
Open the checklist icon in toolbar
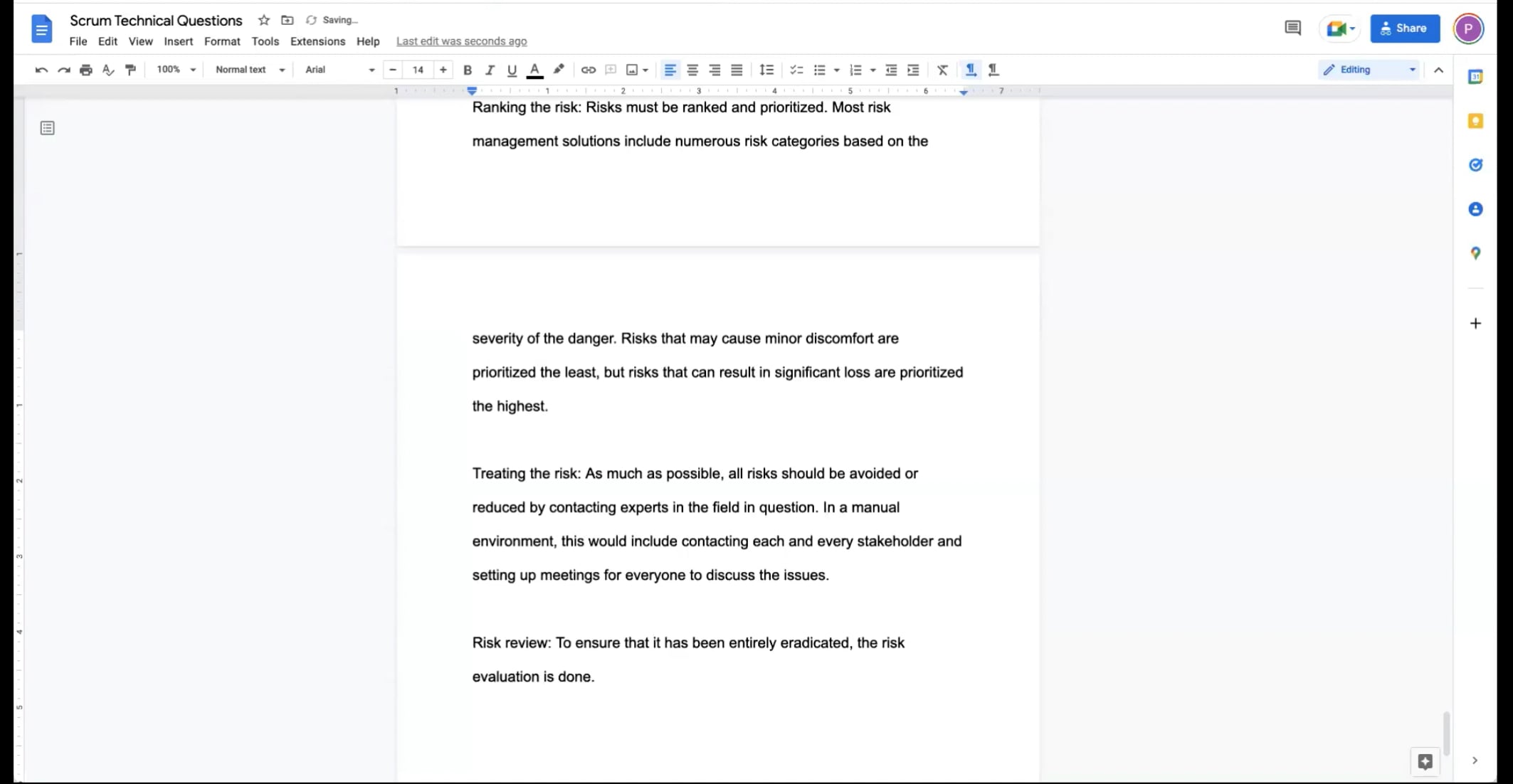(796, 70)
